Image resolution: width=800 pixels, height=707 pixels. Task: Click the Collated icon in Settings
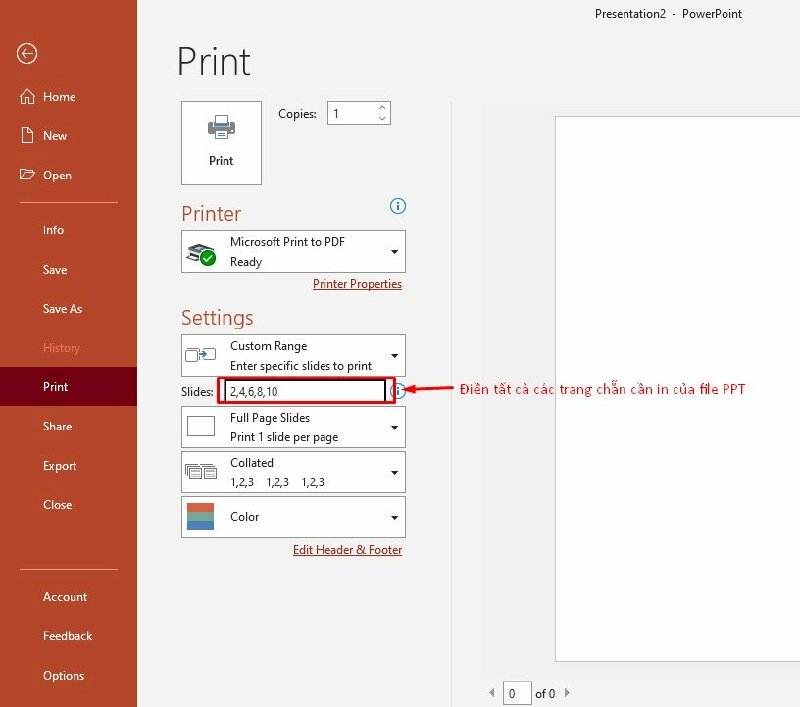(199, 471)
